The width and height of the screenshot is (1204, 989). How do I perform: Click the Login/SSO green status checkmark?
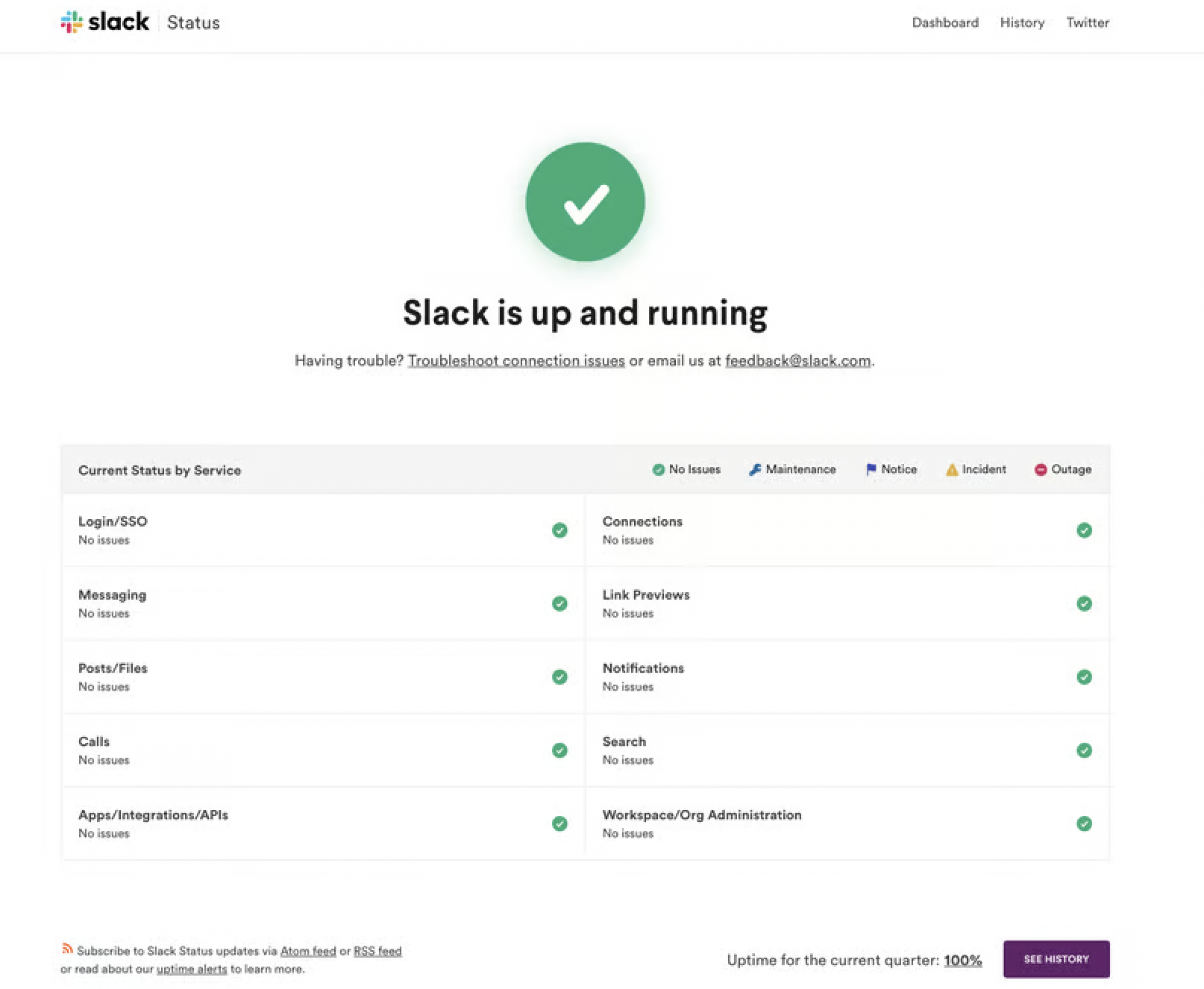(559, 530)
